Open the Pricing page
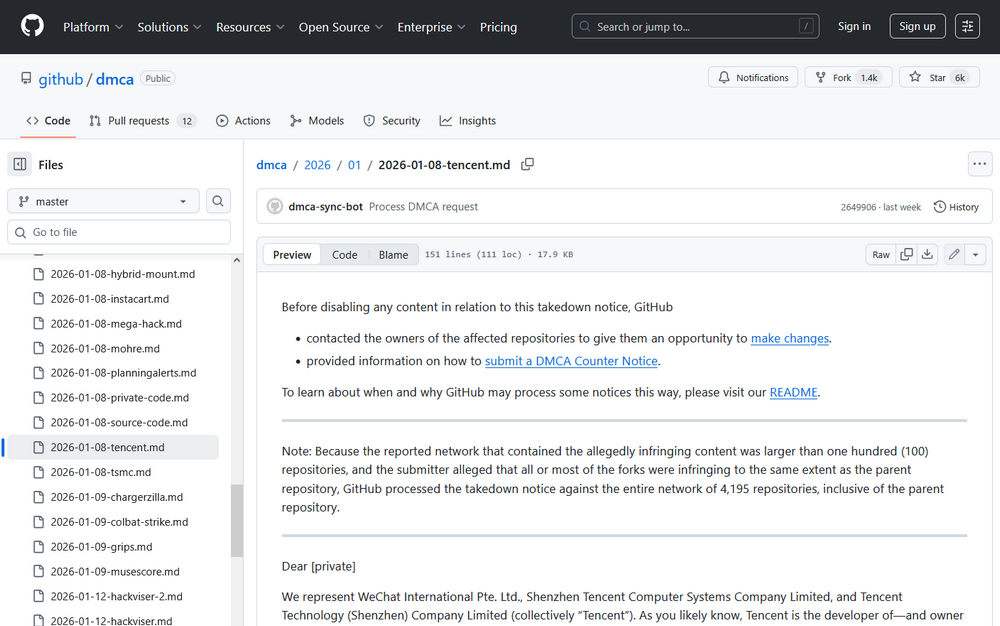The image size is (1000, 626). click(498, 27)
